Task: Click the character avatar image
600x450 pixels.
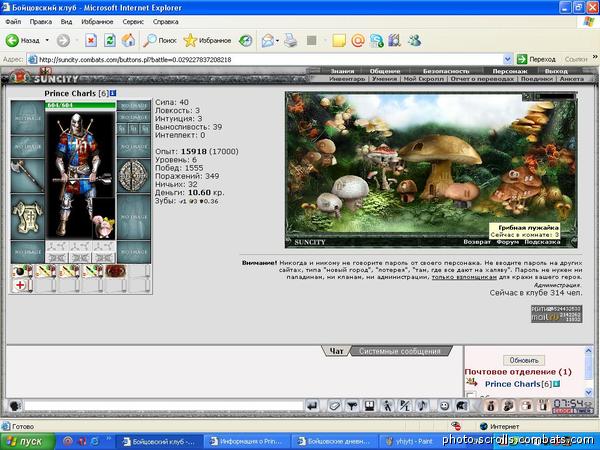Action: point(80,174)
